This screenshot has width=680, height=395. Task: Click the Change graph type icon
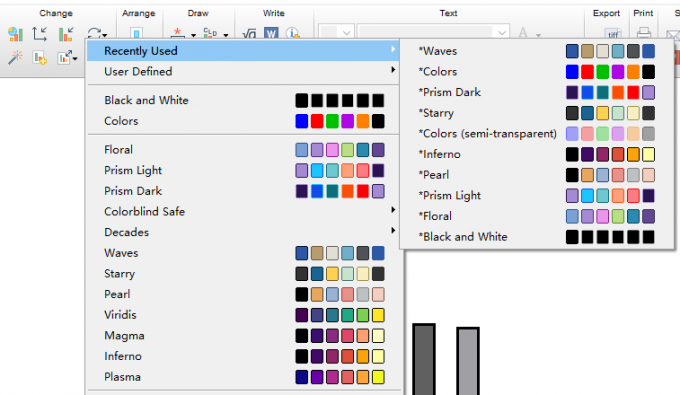point(15,33)
